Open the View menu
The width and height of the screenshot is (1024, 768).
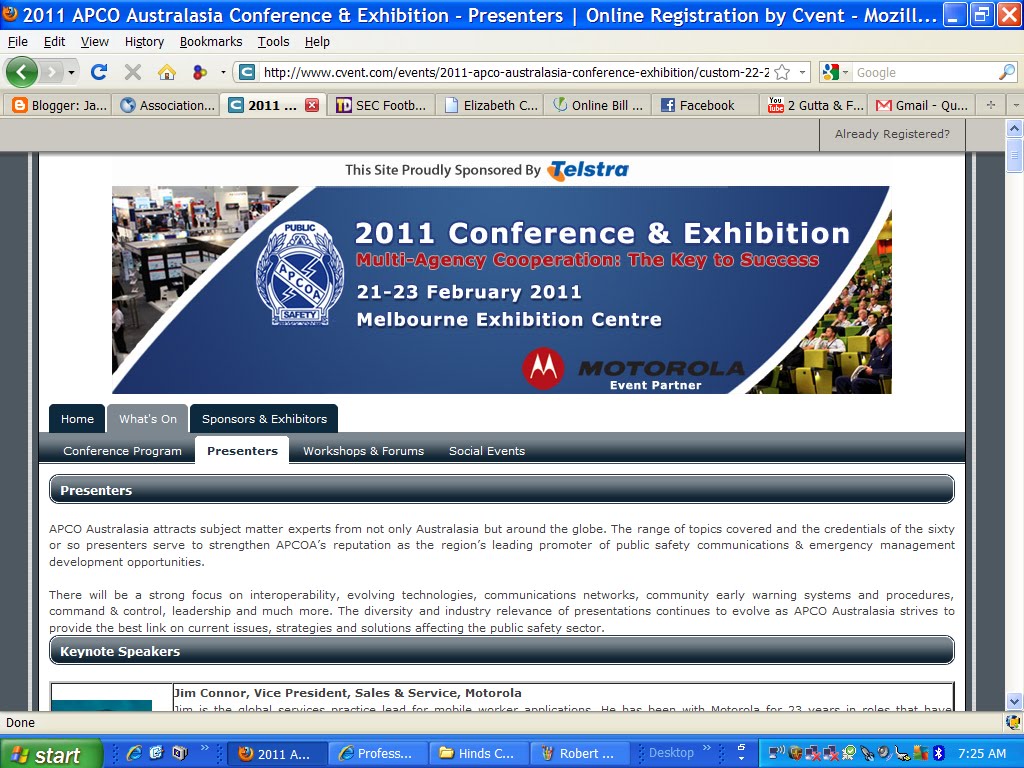(95, 42)
